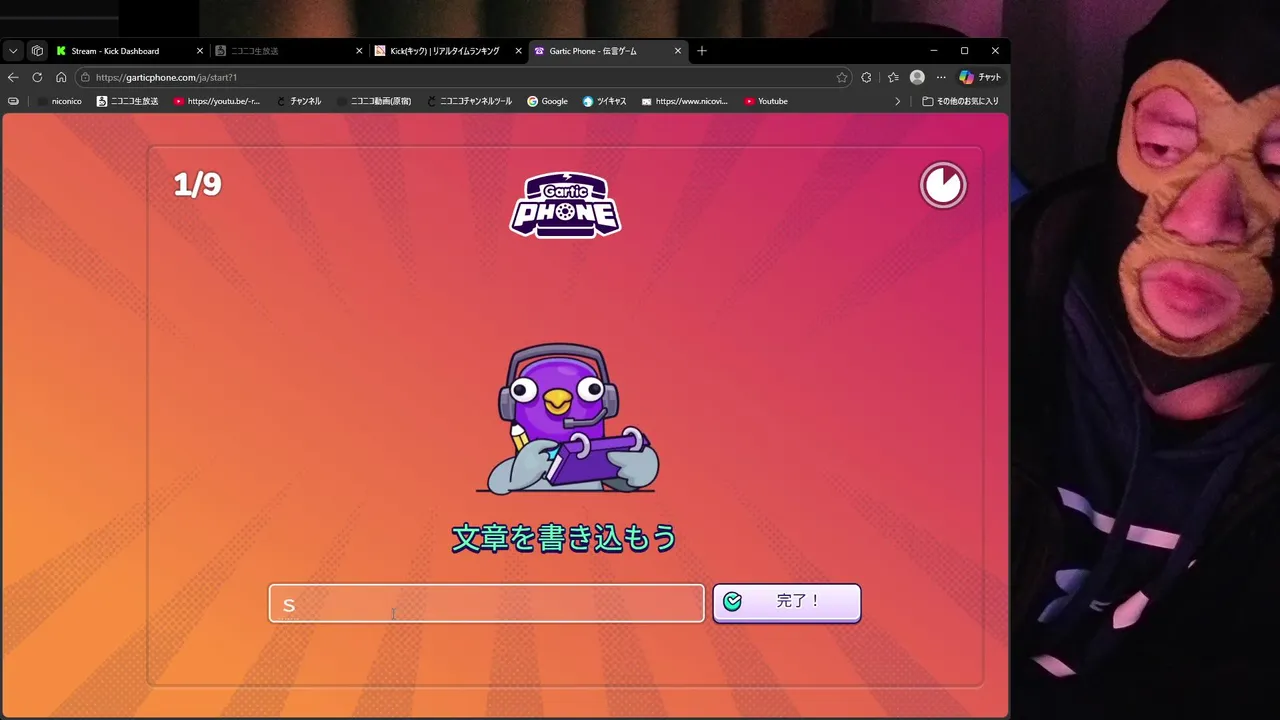
Task: Reload the current page
Action: click(x=37, y=77)
